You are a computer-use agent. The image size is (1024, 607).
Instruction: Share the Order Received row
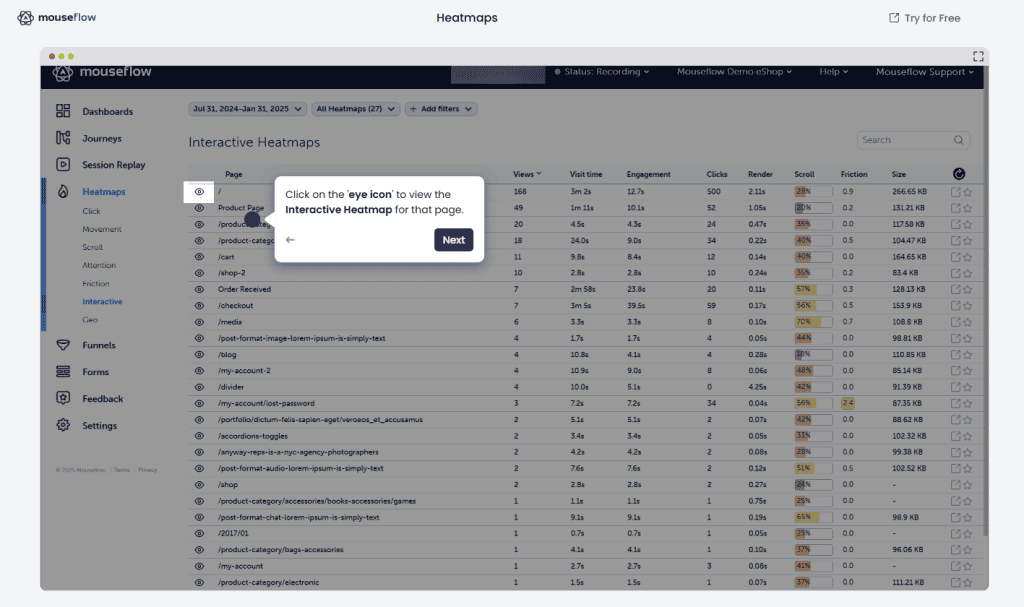(955, 289)
